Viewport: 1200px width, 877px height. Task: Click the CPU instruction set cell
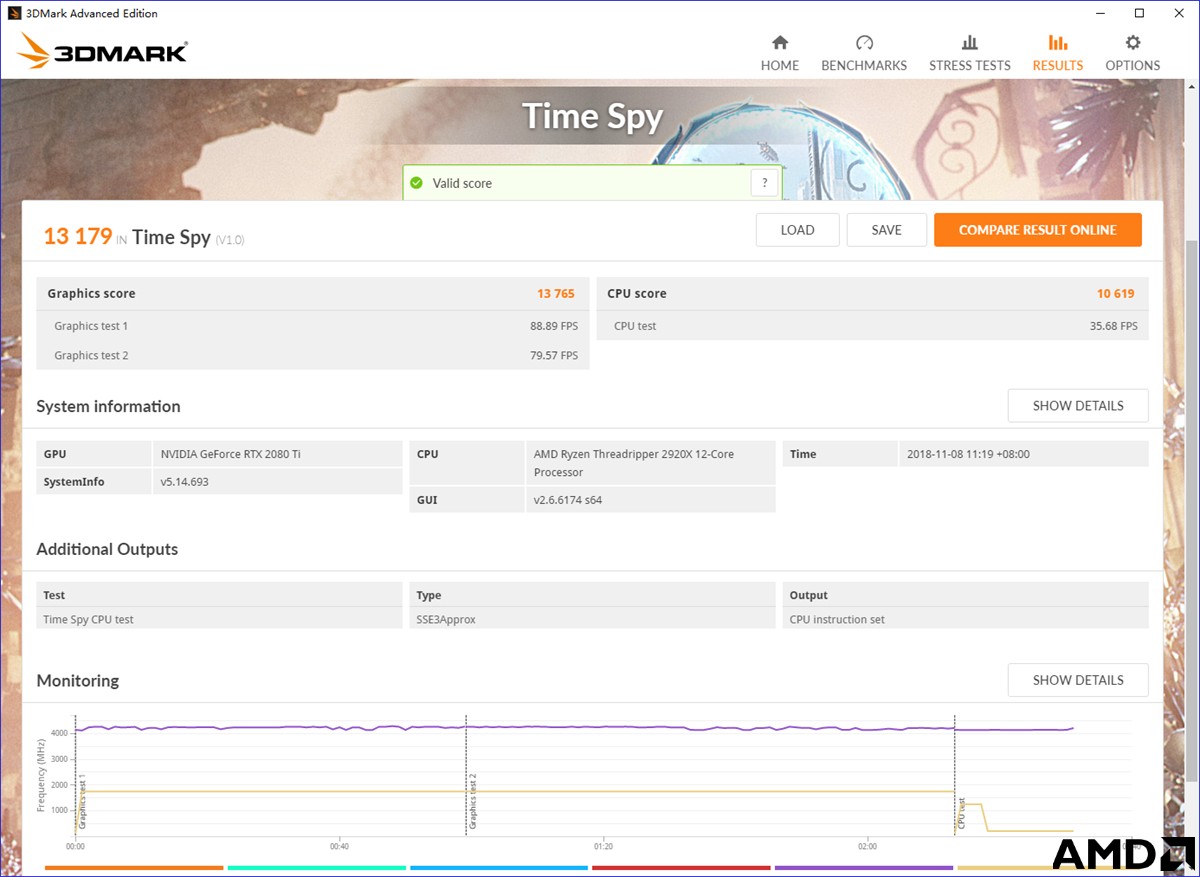coord(965,619)
